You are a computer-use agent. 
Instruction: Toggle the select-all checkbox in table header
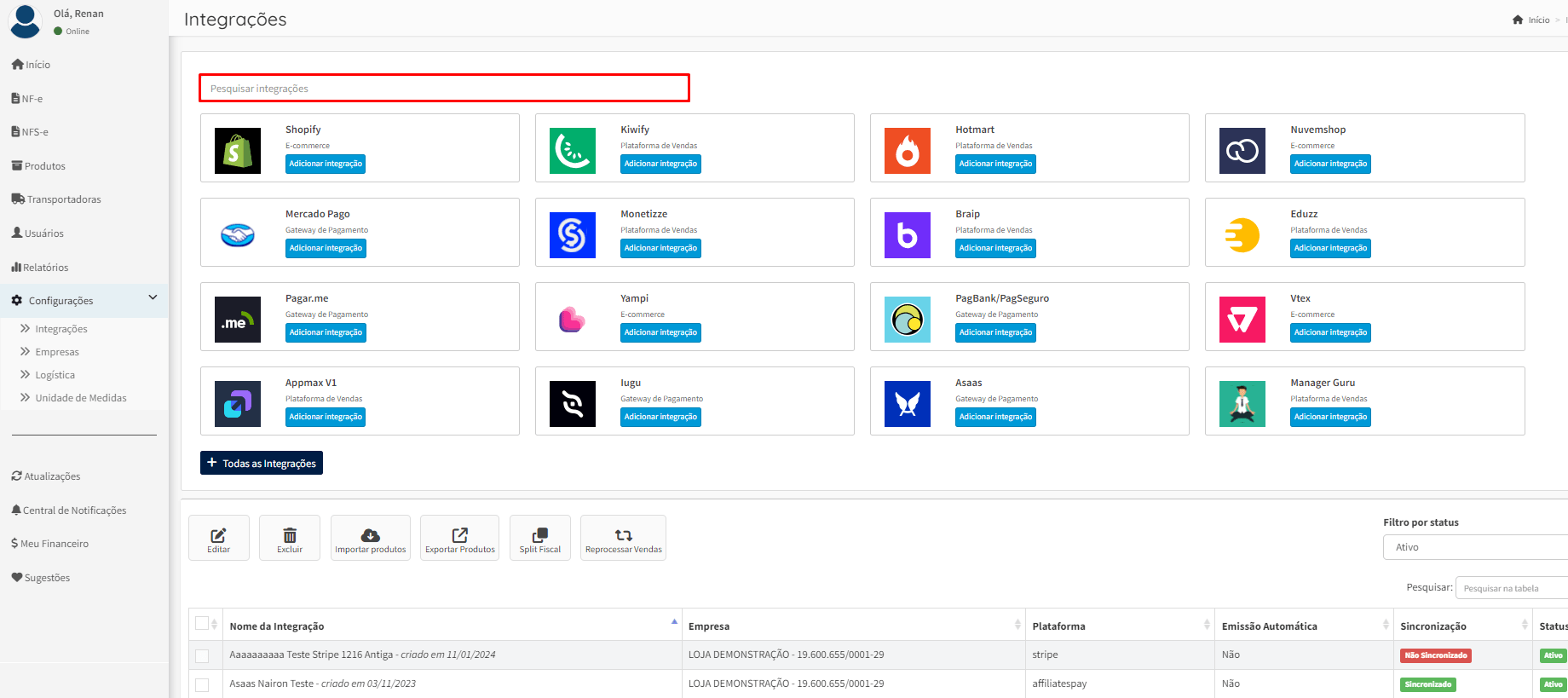click(x=202, y=624)
